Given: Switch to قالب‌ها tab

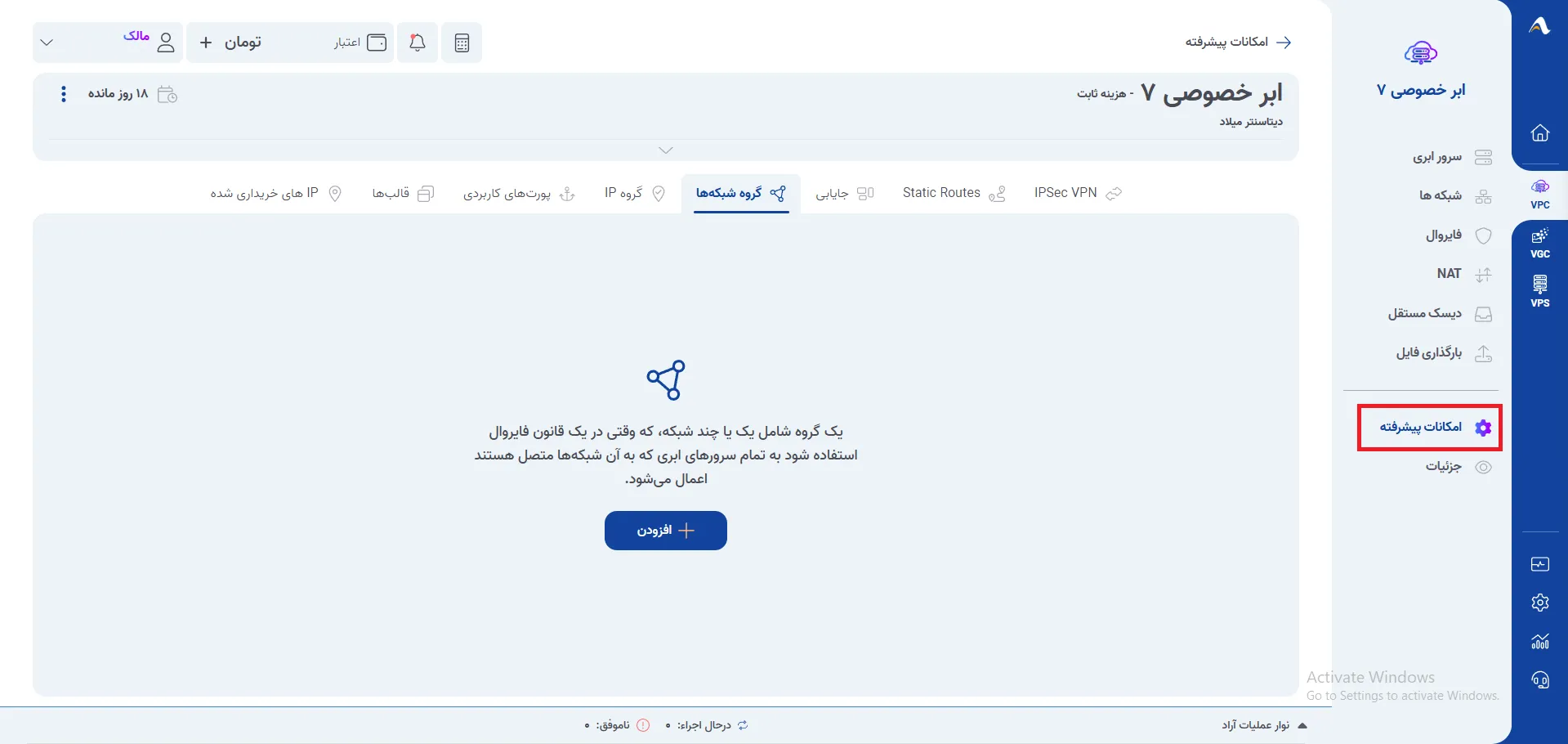Looking at the screenshot, I should click(403, 193).
